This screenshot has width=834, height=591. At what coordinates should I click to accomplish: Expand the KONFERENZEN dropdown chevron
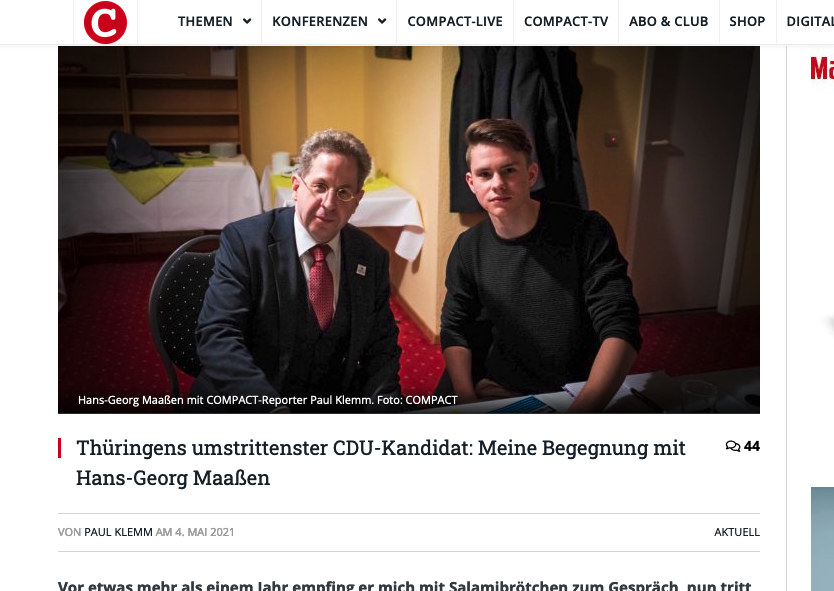pyautogui.click(x=382, y=21)
